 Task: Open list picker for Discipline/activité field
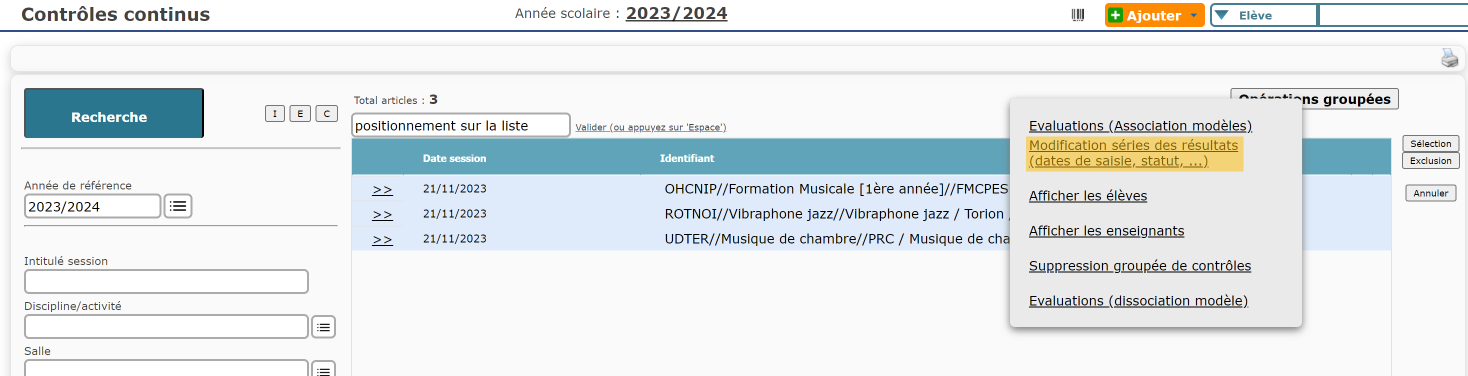tap(323, 327)
